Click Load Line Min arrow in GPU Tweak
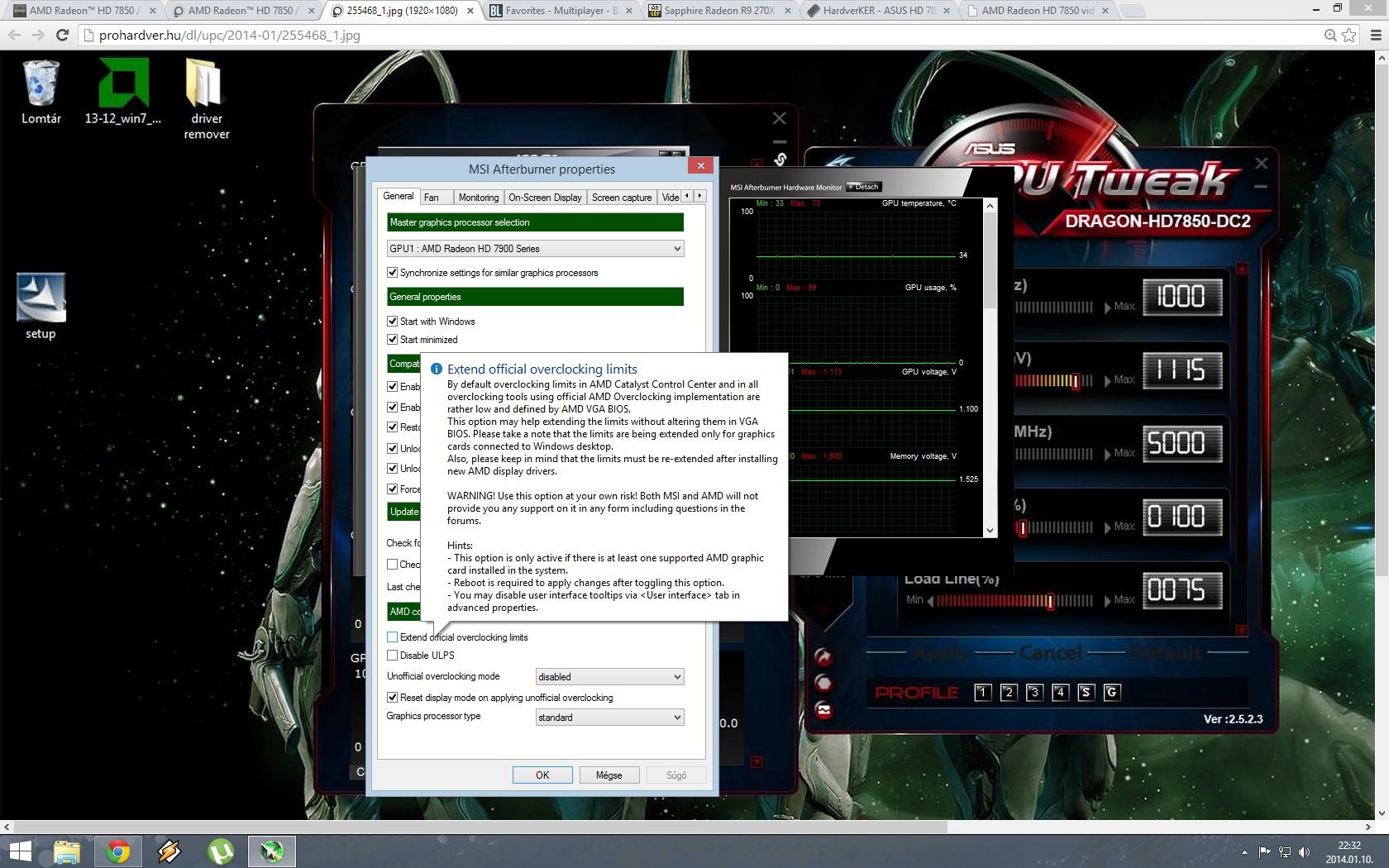This screenshot has width=1389, height=868. click(930, 601)
